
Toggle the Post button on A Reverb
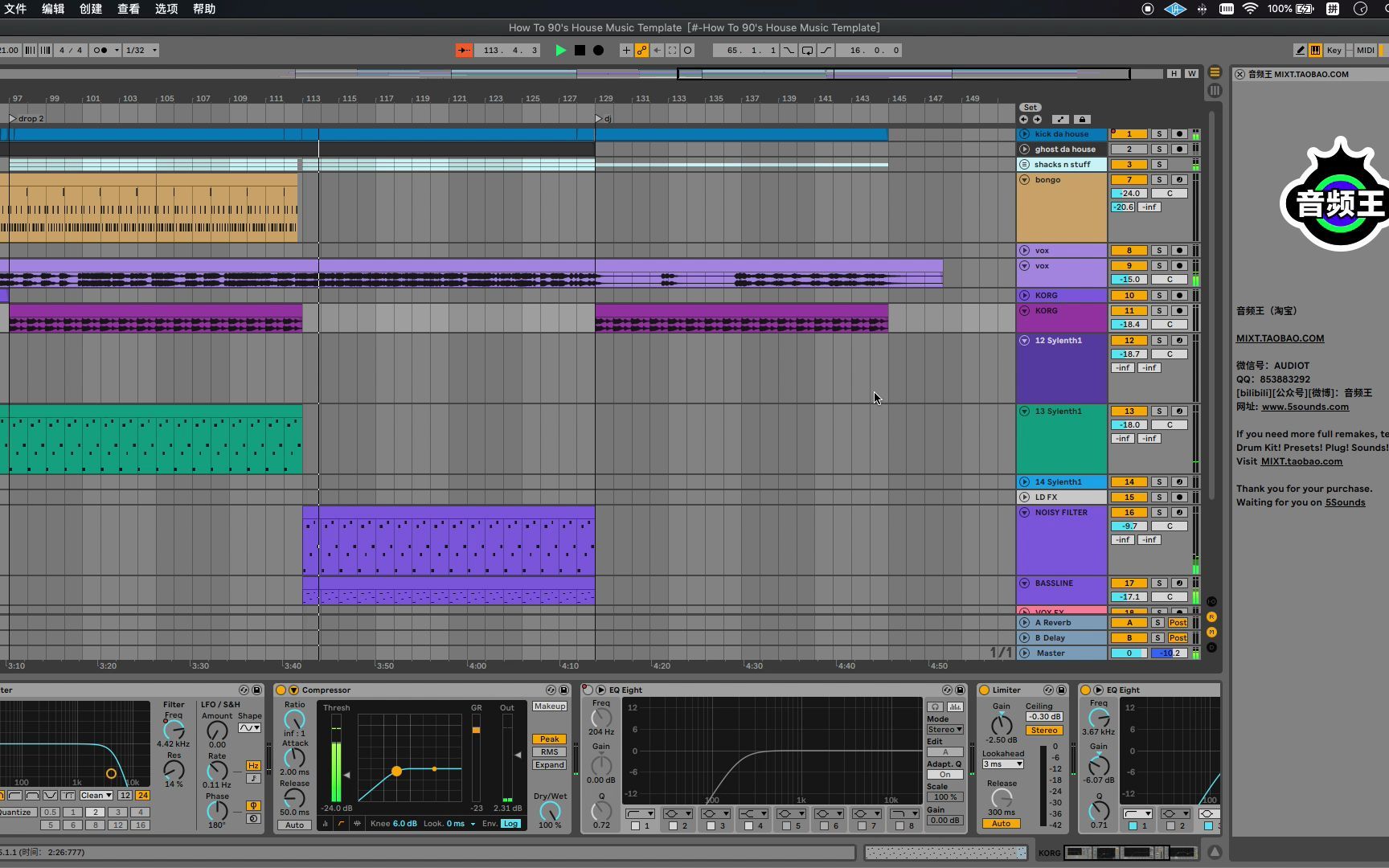pyautogui.click(x=1178, y=623)
